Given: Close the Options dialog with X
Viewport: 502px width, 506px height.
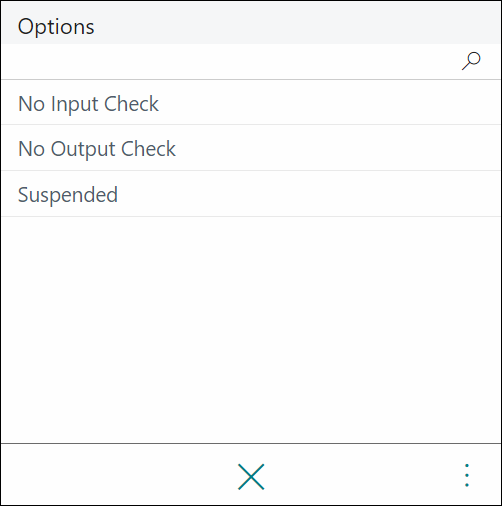Looking at the screenshot, I should [x=251, y=476].
